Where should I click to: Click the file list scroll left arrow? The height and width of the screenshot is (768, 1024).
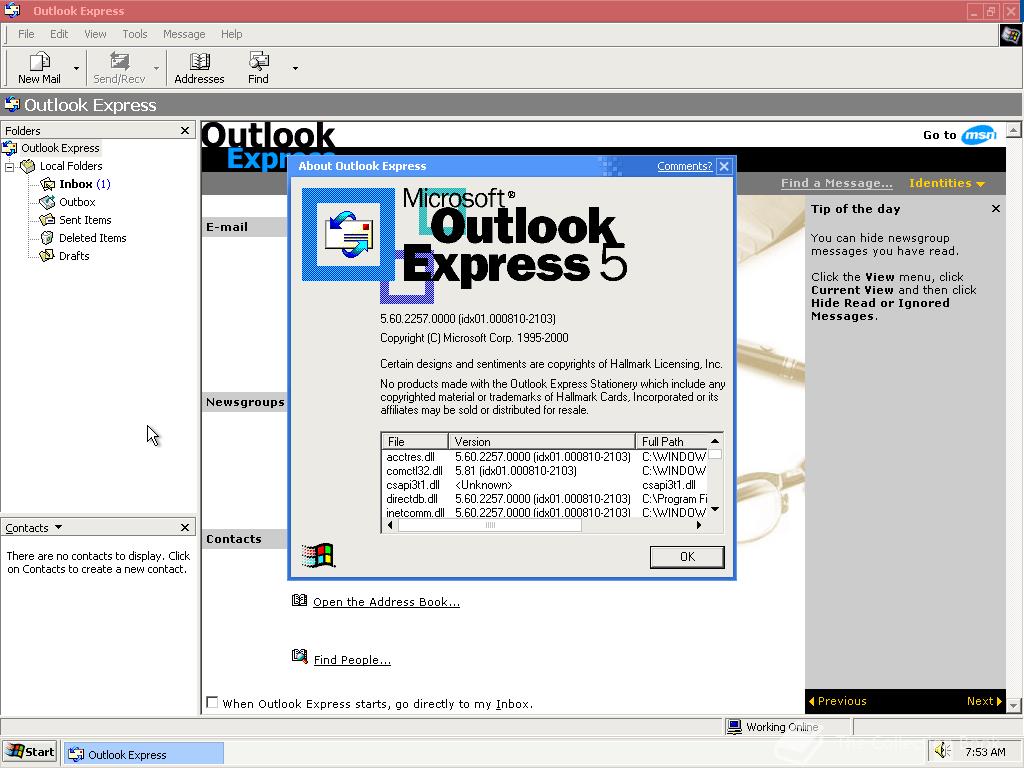coord(390,525)
